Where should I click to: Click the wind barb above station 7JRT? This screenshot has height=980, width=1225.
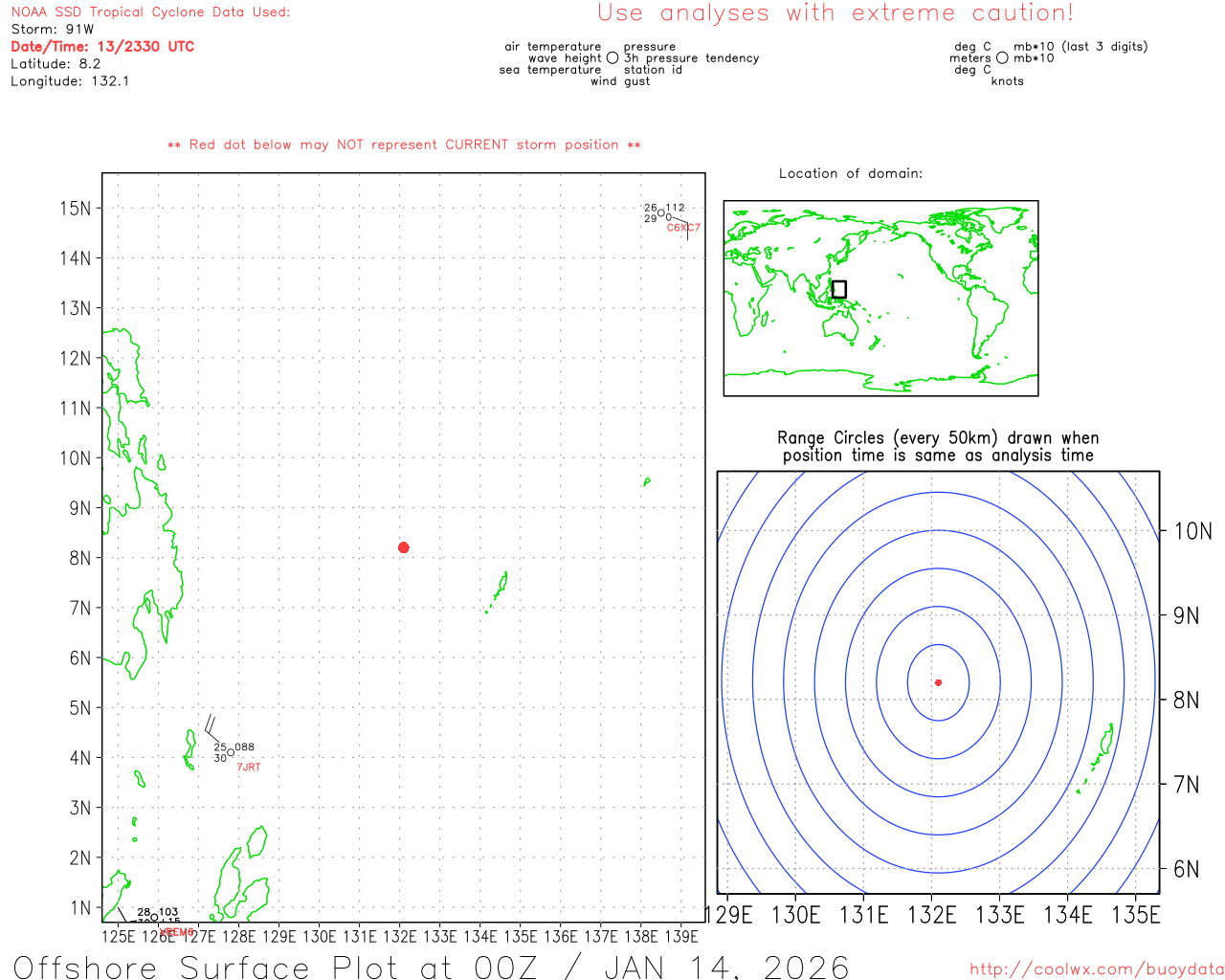click(x=210, y=724)
